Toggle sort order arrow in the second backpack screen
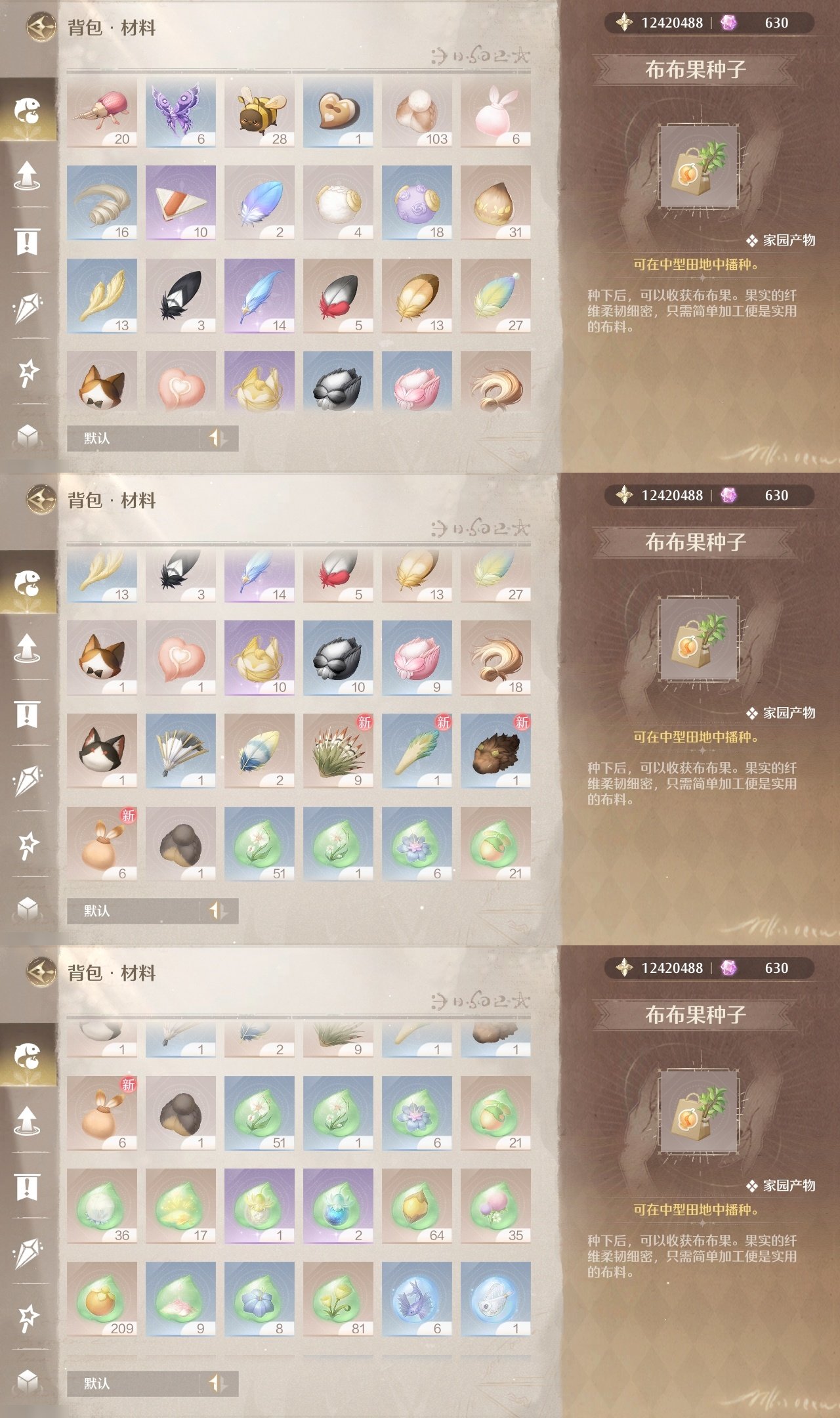This screenshot has width=840, height=1418. pyautogui.click(x=218, y=911)
